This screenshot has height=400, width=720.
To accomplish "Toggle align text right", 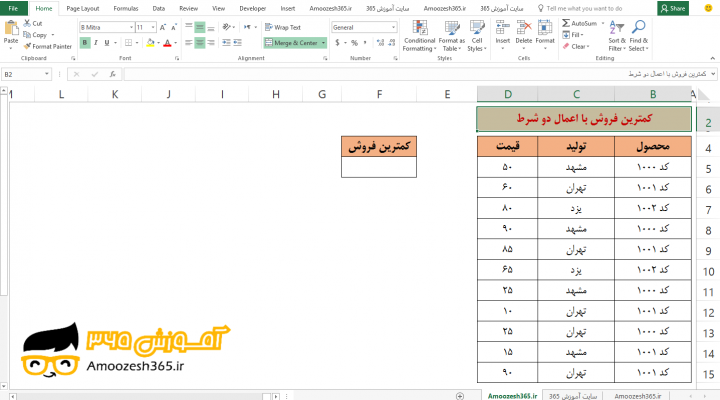I will coord(211,43).
